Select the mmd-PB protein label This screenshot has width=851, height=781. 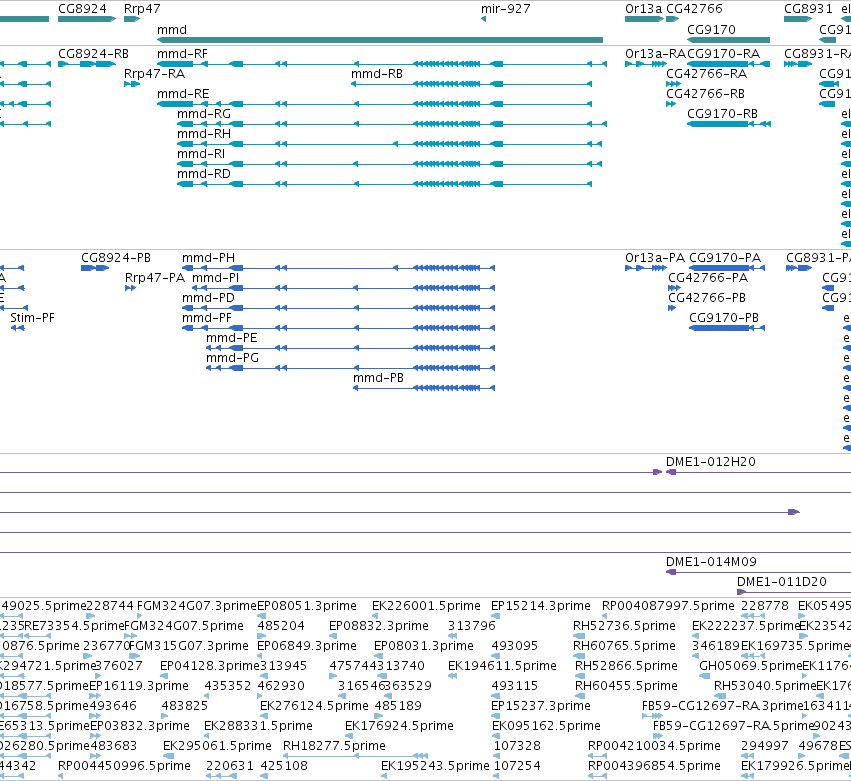point(378,378)
